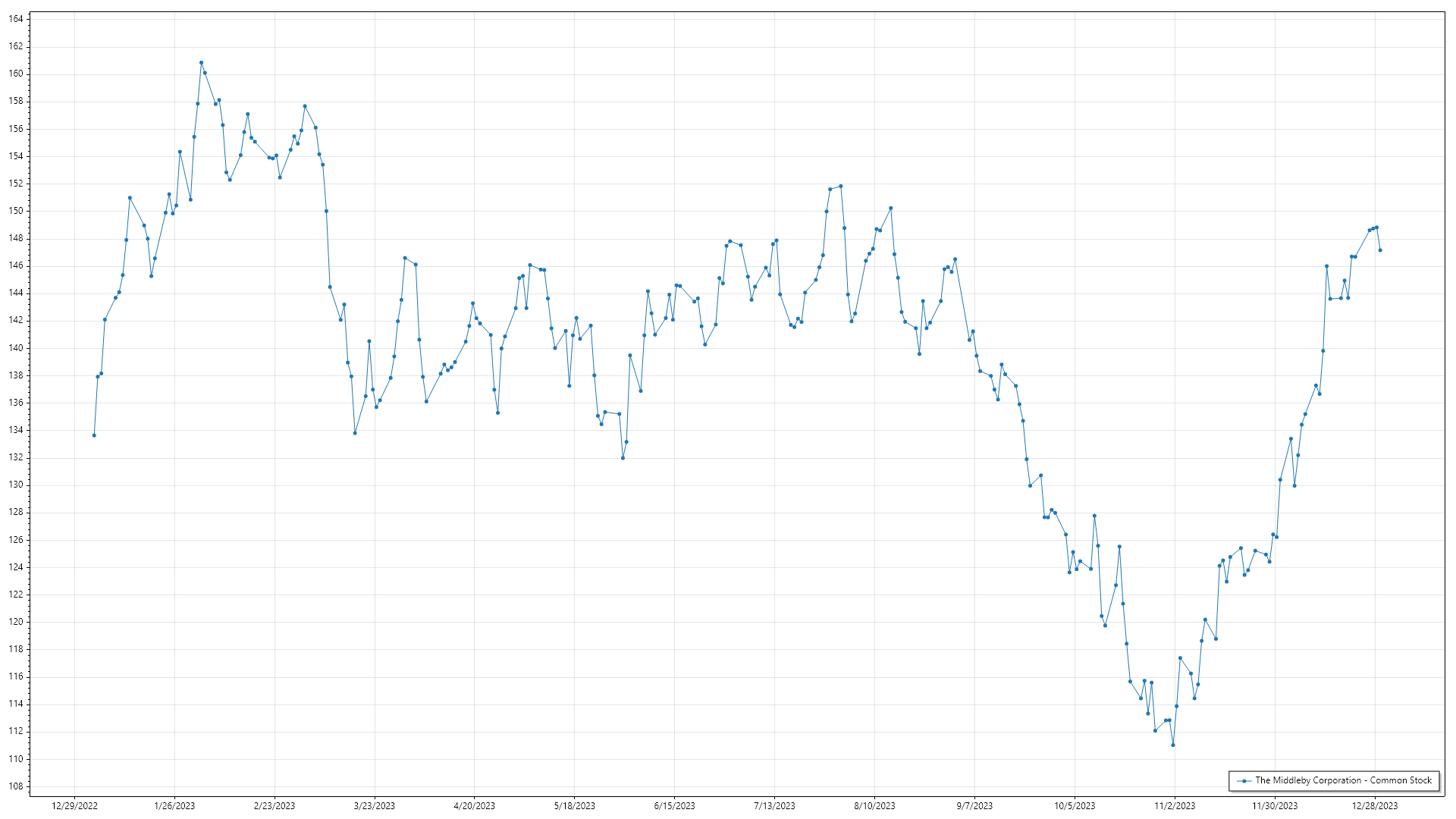Click the 11/2/2023 x-axis date label
The height and width of the screenshot is (819, 1456).
1175,806
